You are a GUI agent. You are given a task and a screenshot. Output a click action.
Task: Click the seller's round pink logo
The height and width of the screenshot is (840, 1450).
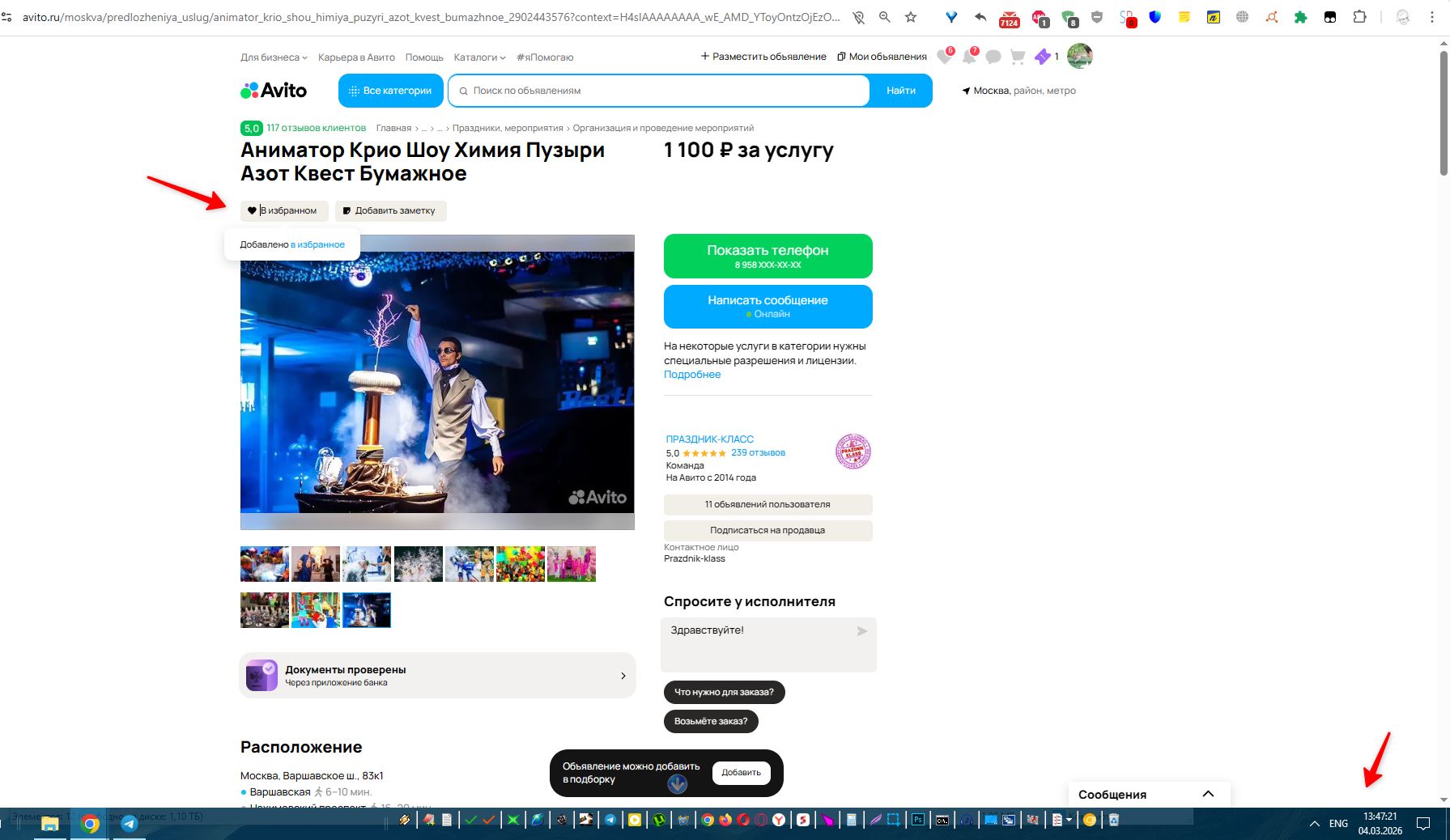point(853,452)
